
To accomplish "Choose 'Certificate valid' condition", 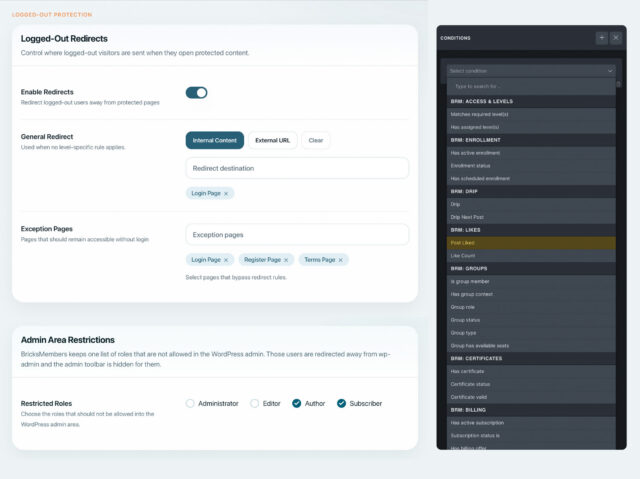I will 531,397.
